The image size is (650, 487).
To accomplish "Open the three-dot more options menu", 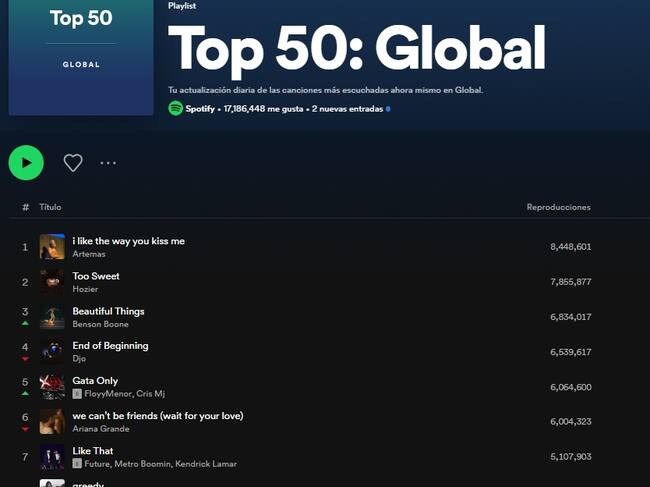I will tap(108, 163).
